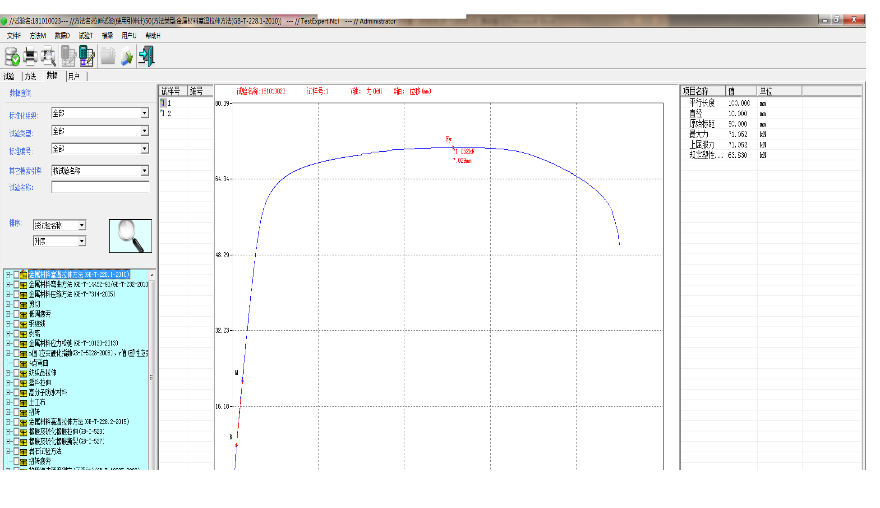The width and height of the screenshot is (880, 508).
Task: Open the 用户U menu
Action: (x=129, y=35)
